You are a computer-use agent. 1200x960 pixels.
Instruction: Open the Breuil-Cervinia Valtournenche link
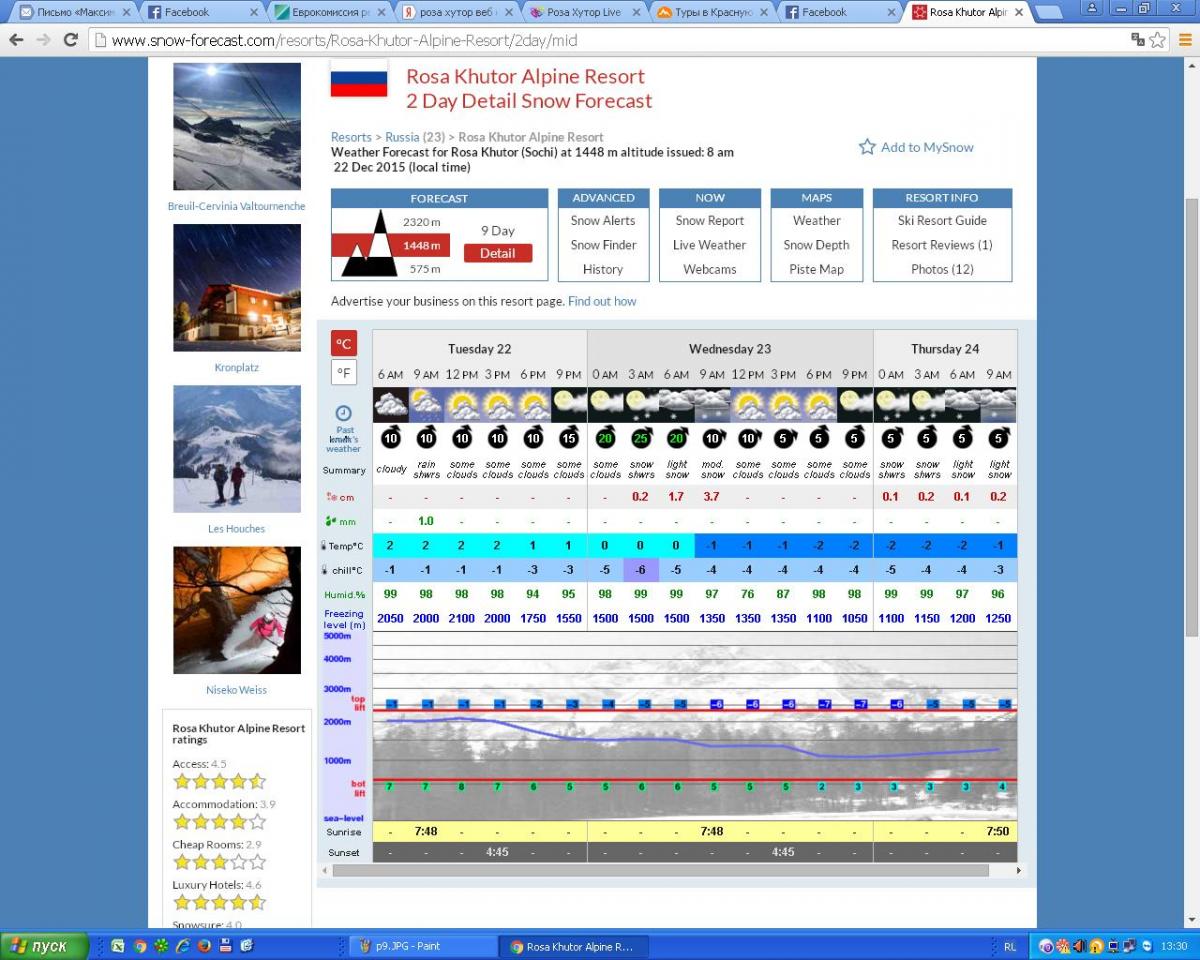point(237,206)
